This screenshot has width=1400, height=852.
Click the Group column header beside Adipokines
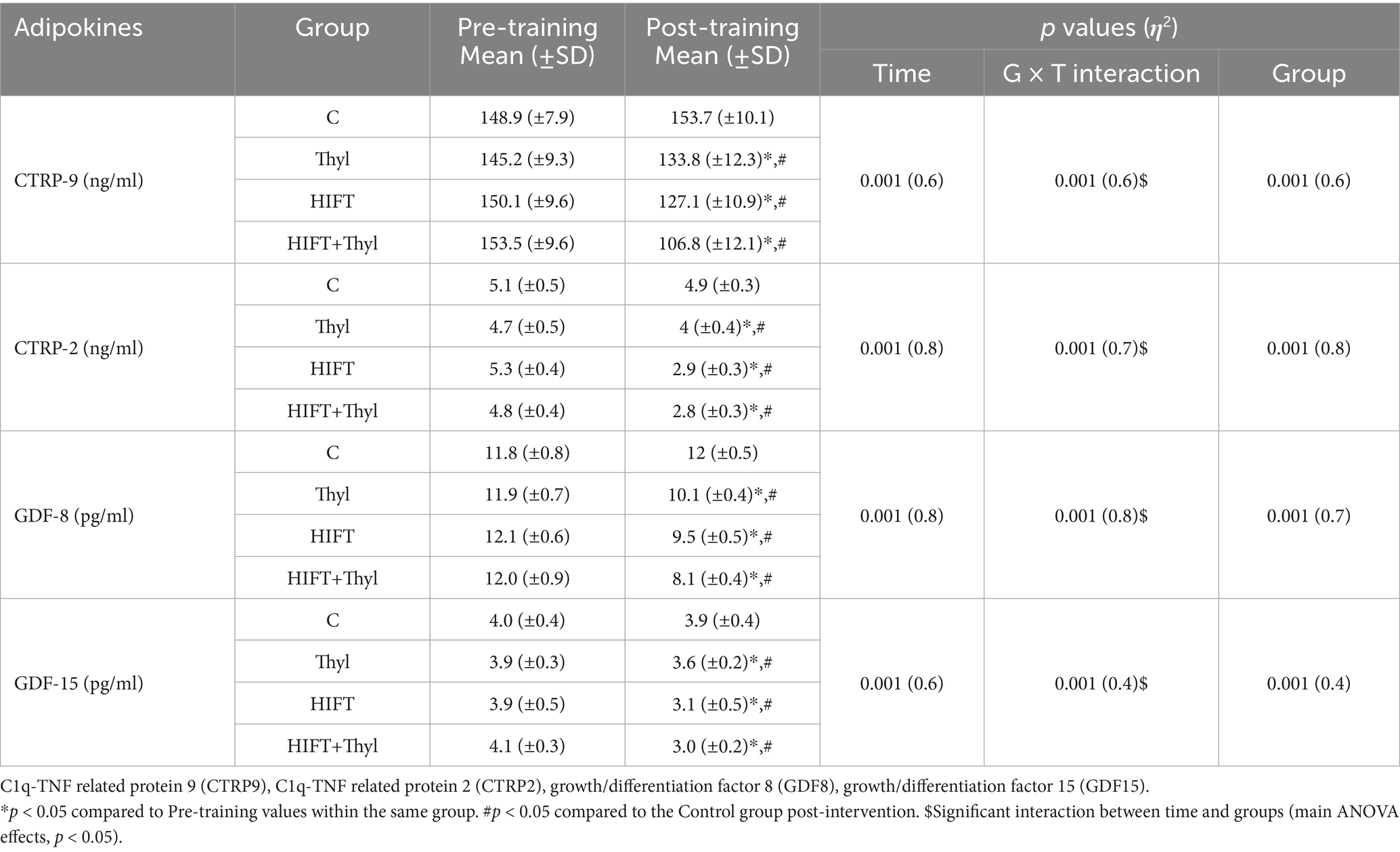(x=332, y=28)
